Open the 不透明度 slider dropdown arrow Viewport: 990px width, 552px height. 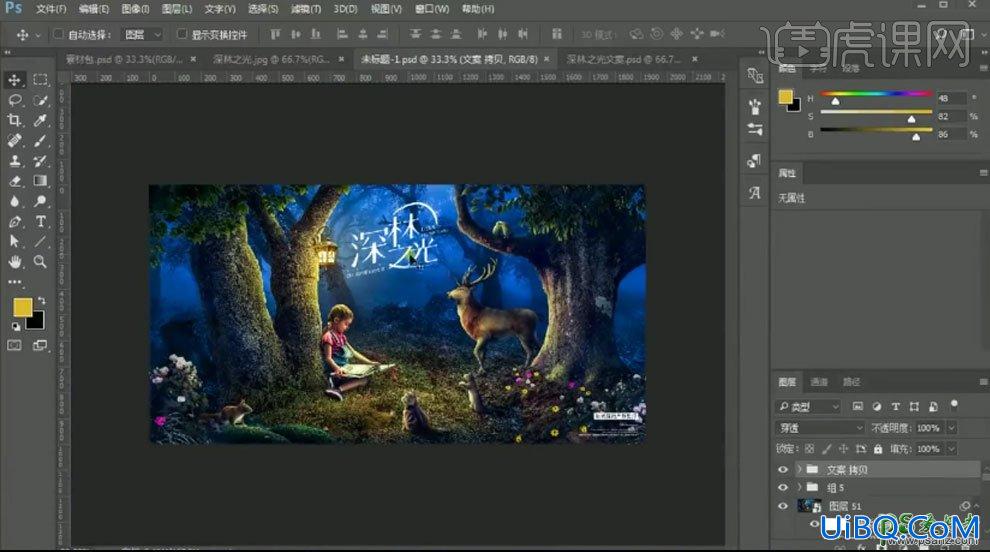click(951, 428)
